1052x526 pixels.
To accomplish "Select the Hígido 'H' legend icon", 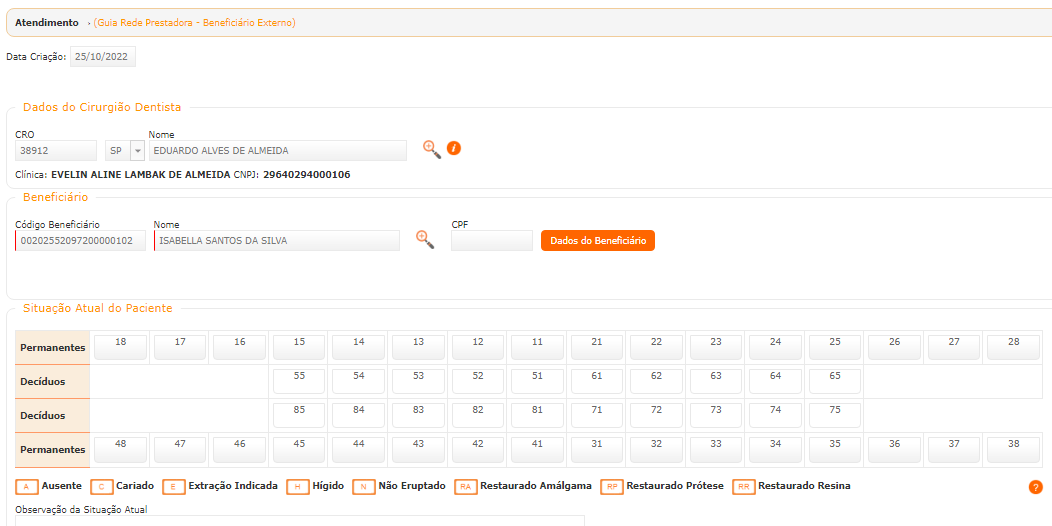I will click(297, 487).
